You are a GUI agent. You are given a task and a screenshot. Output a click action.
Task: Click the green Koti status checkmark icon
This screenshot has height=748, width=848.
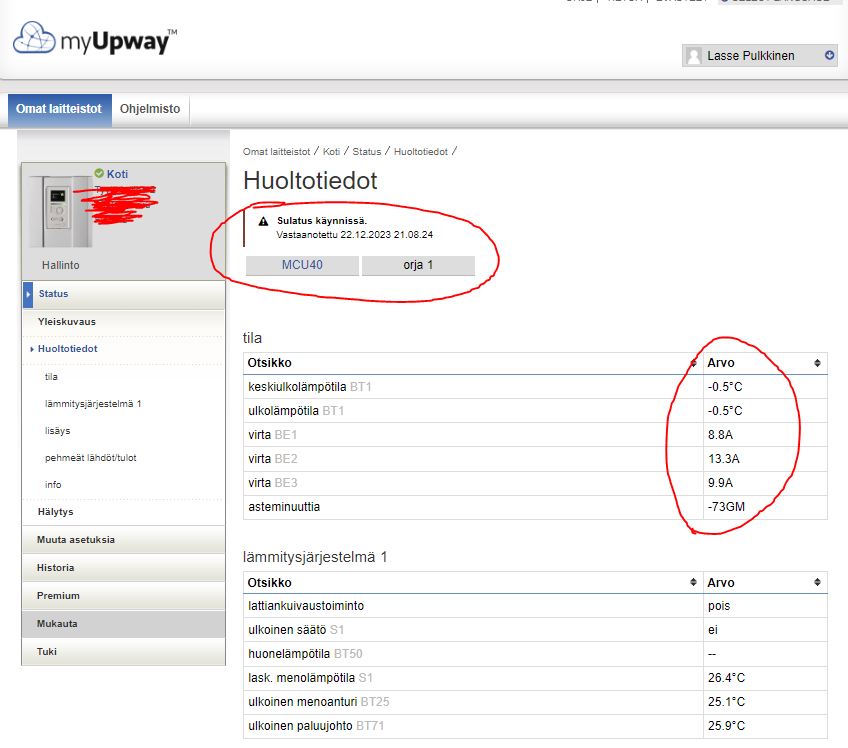(x=99, y=173)
